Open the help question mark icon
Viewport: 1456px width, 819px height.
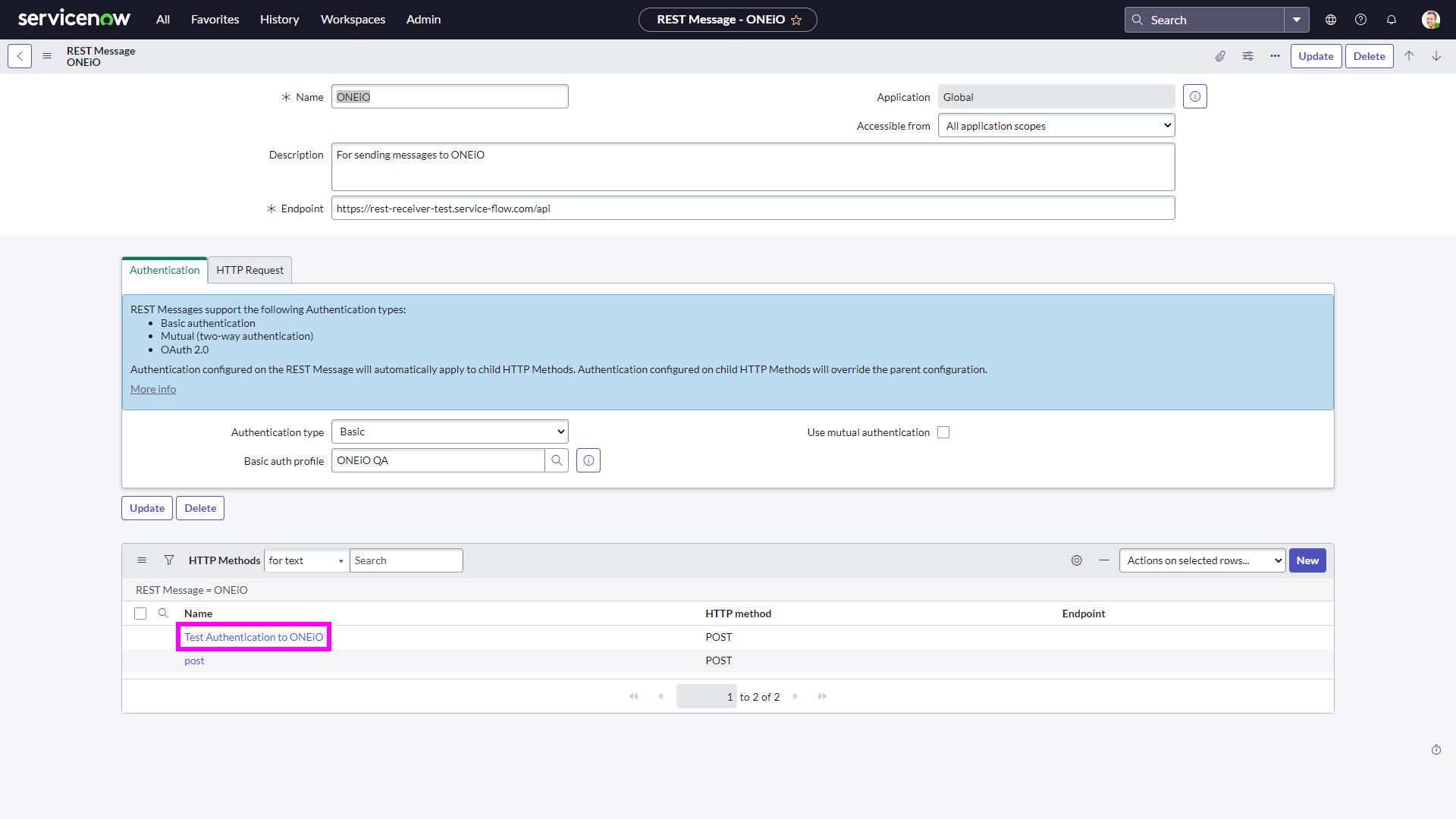coord(1361,20)
